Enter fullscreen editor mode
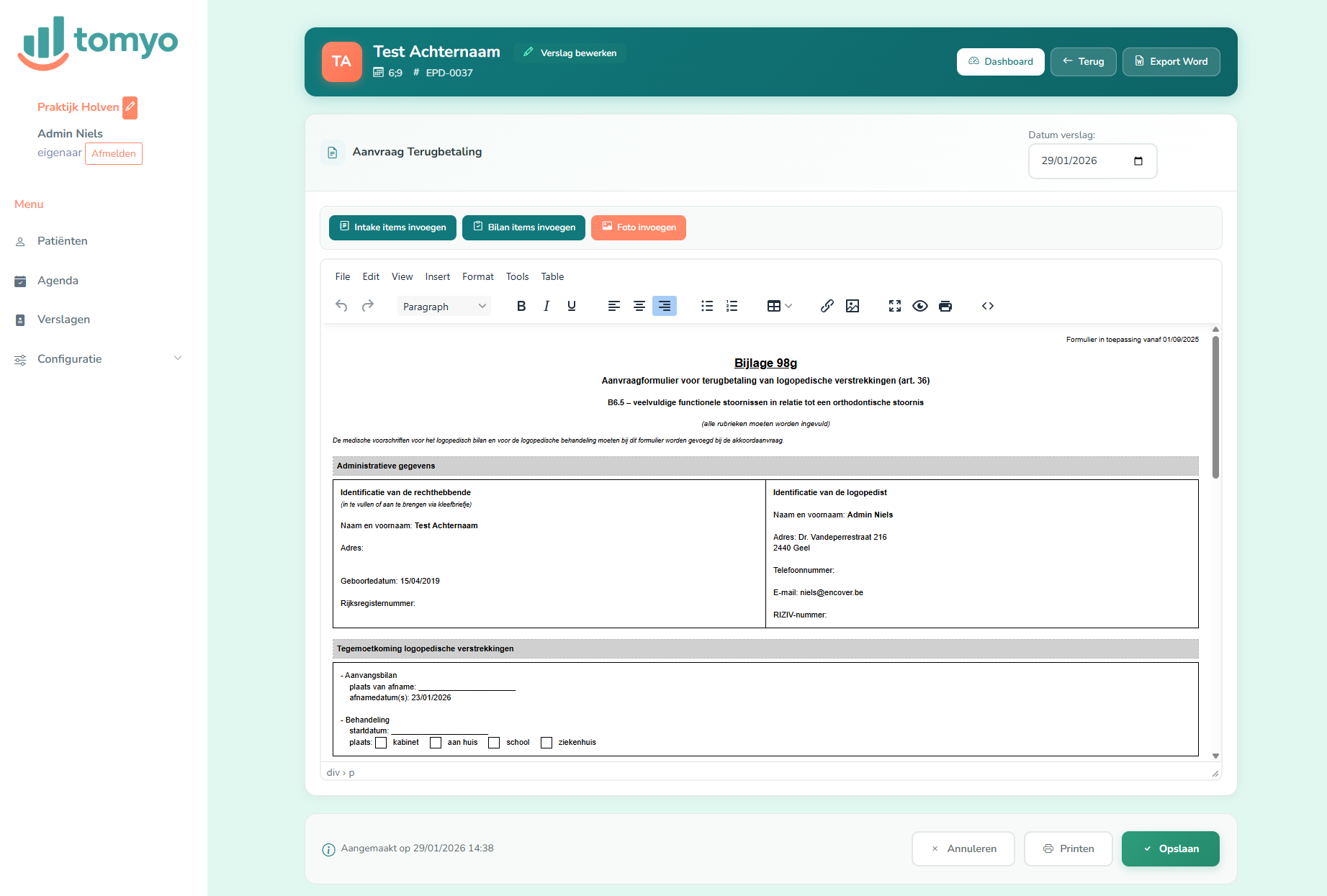Image resolution: width=1327 pixels, height=896 pixels. click(x=895, y=306)
